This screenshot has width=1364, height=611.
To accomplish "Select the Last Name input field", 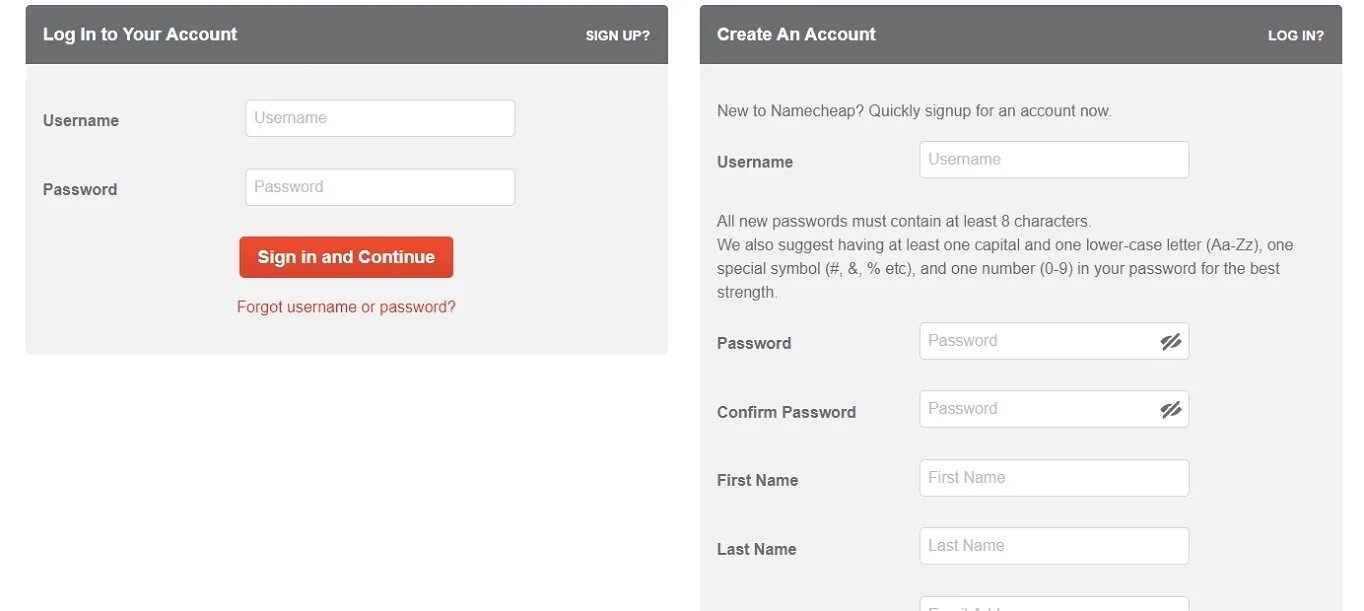I will pos(1054,546).
